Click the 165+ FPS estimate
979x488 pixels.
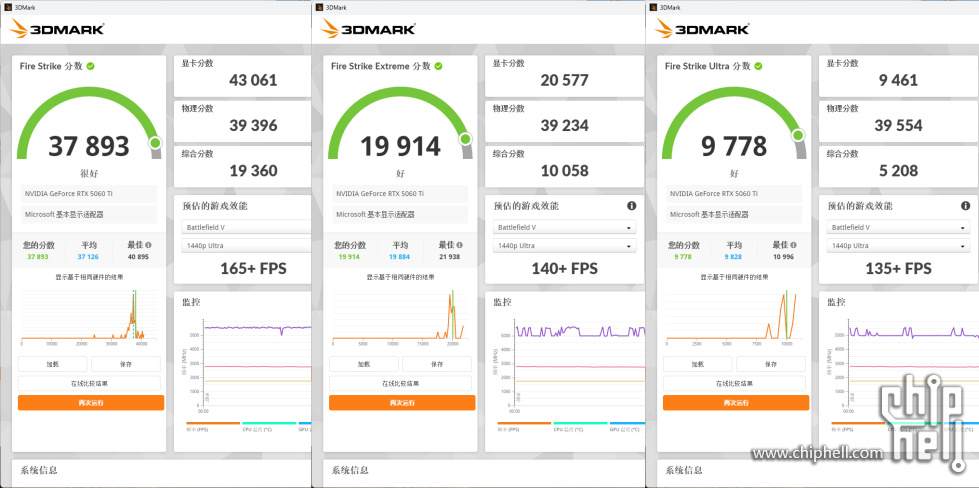pyautogui.click(x=253, y=269)
